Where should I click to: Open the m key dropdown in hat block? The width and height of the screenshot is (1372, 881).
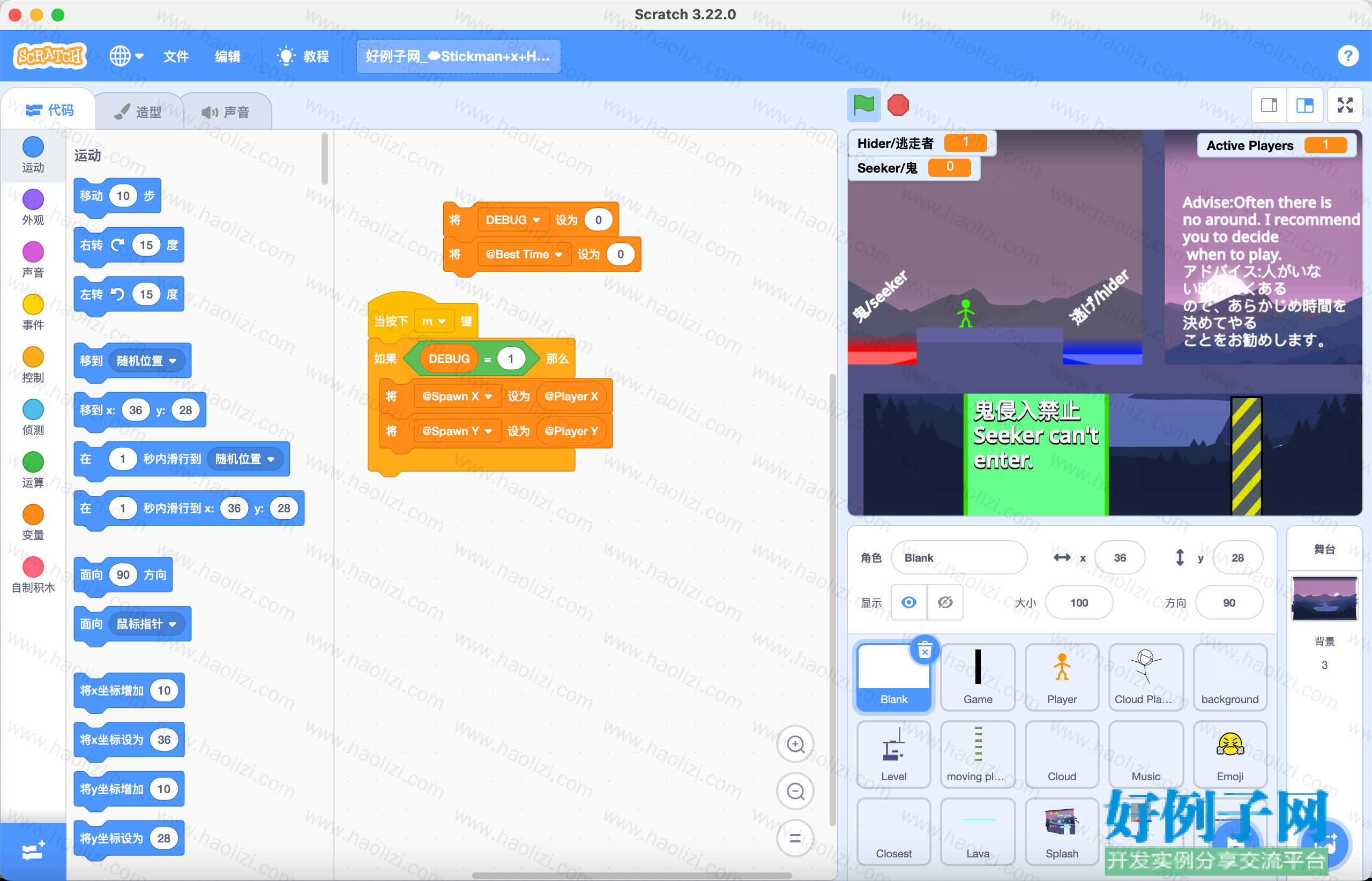pos(434,321)
